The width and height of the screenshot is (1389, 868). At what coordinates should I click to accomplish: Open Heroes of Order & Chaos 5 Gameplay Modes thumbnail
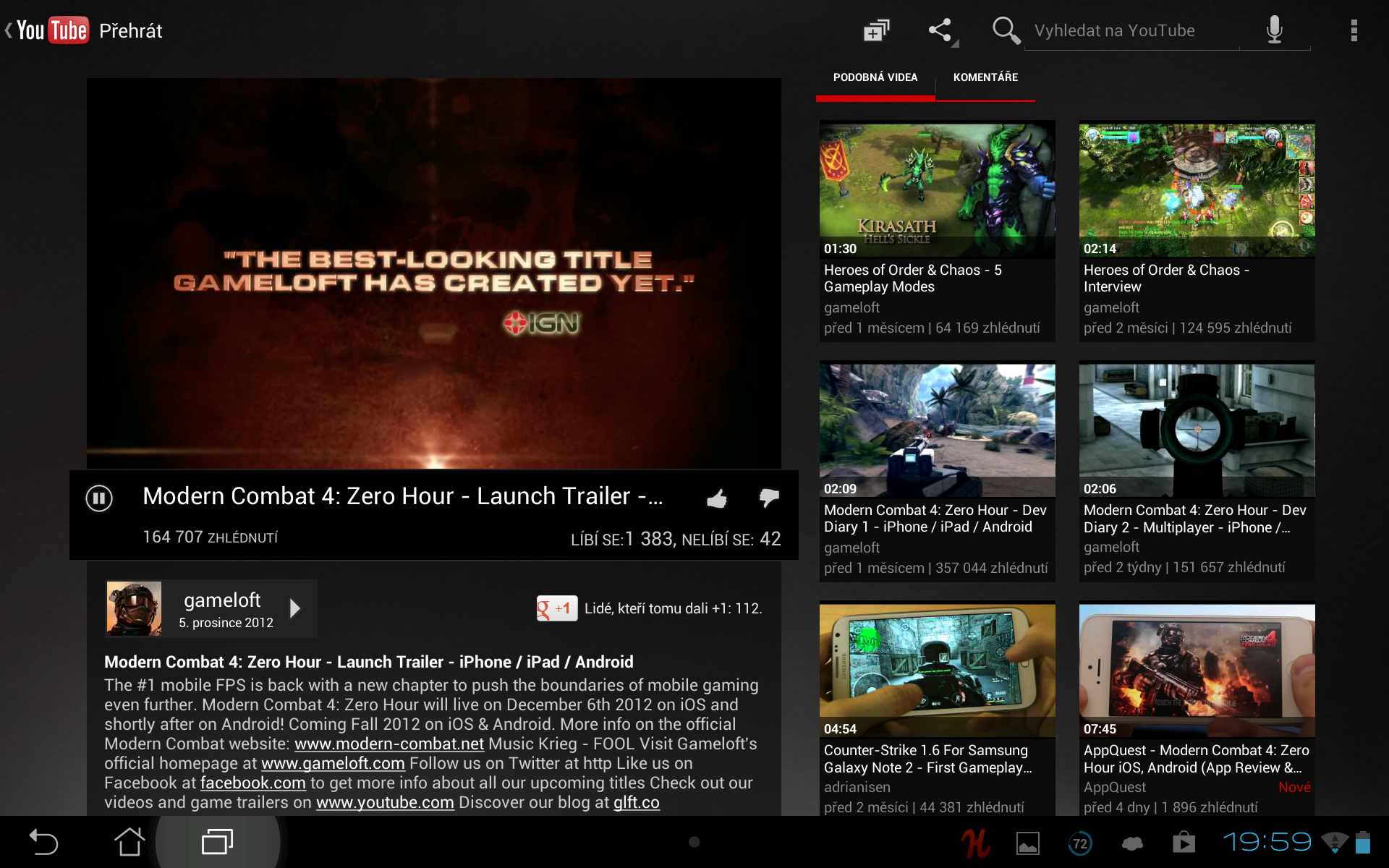pyautogui.click(x=937, y=190)
